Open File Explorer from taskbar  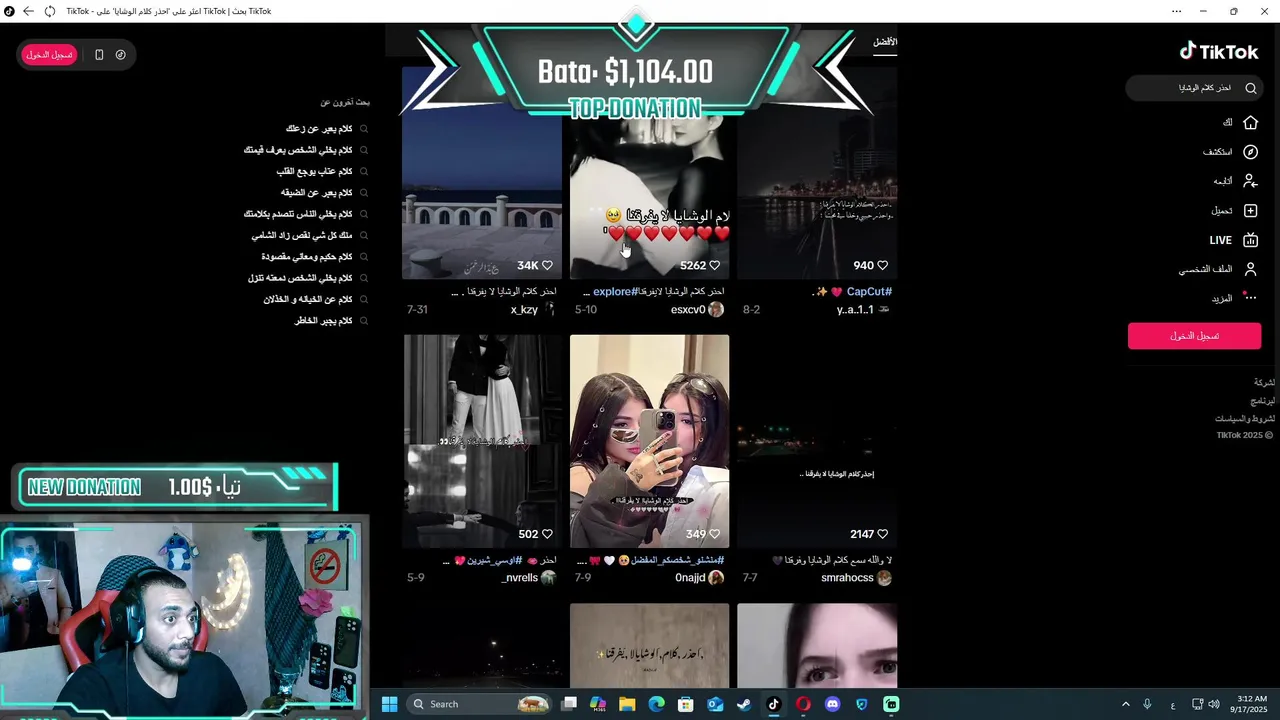[627, 704]
